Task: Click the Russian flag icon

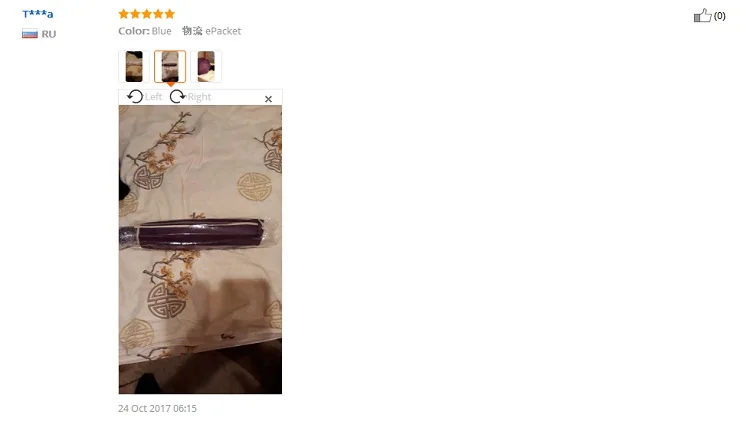Action: coord(30,34)
